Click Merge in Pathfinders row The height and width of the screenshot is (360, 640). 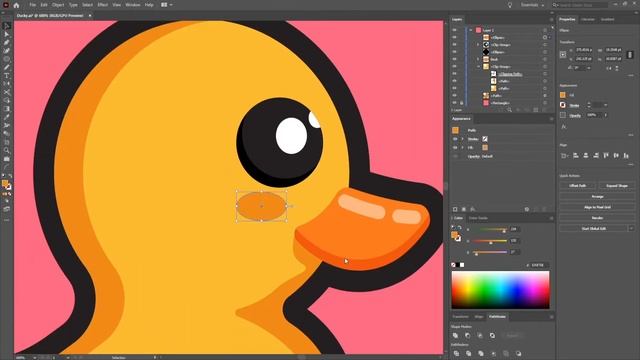(x=481, y=353)
